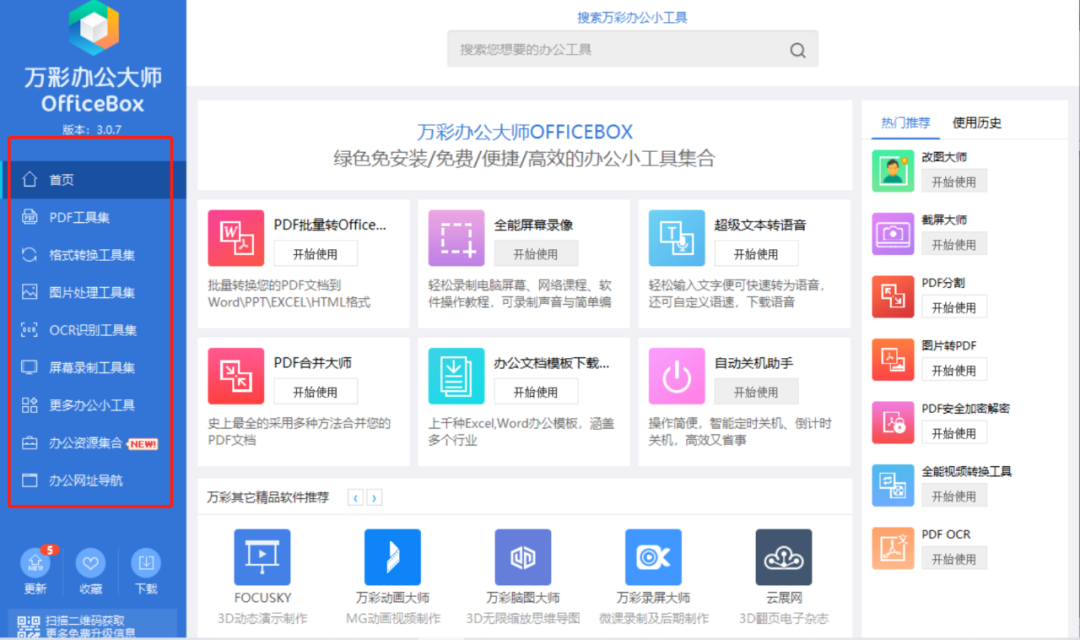Click the PDF安全加密解密 icon
The height and width of the screenshot is (640, 1080).
(x=893, y=422)
